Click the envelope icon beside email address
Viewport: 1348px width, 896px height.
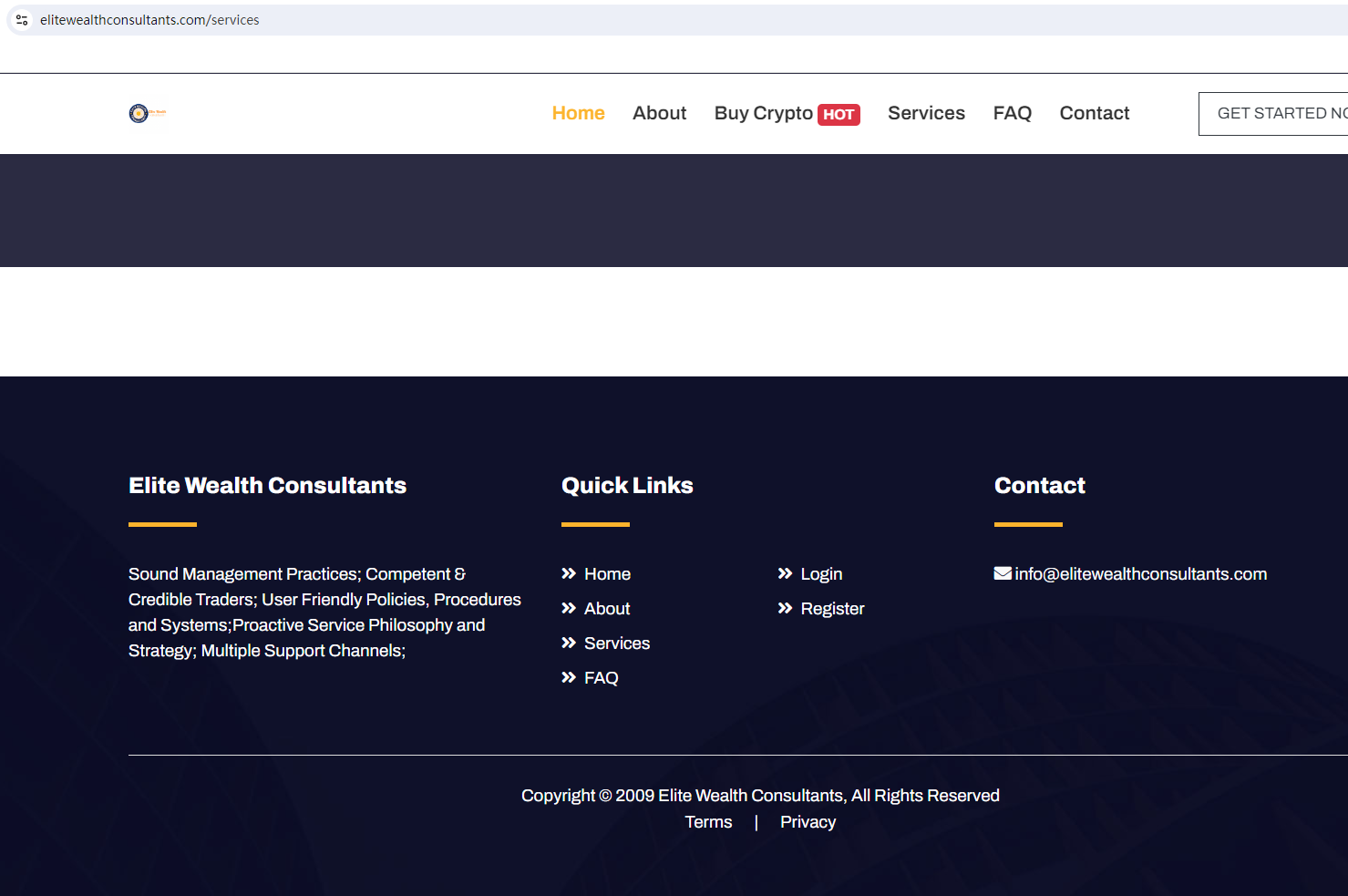(1003, 573)
